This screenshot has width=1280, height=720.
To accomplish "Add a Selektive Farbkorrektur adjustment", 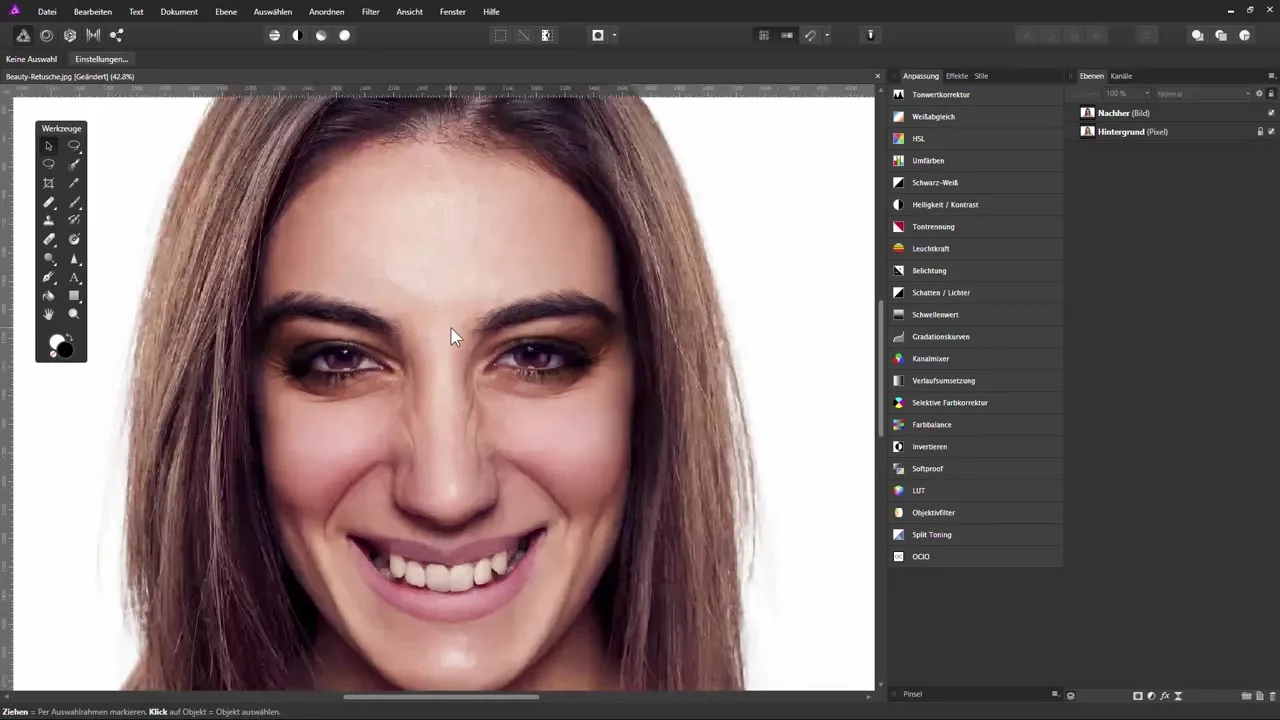I will pyautogui.click(x=975, y=403).
